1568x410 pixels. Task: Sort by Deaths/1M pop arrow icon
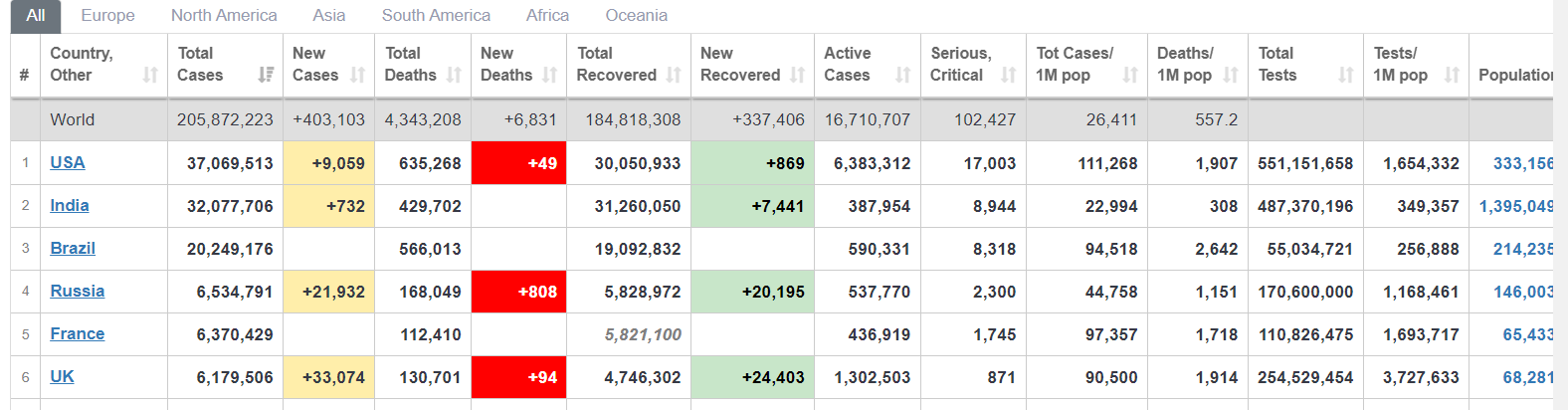pos(1231,75)
